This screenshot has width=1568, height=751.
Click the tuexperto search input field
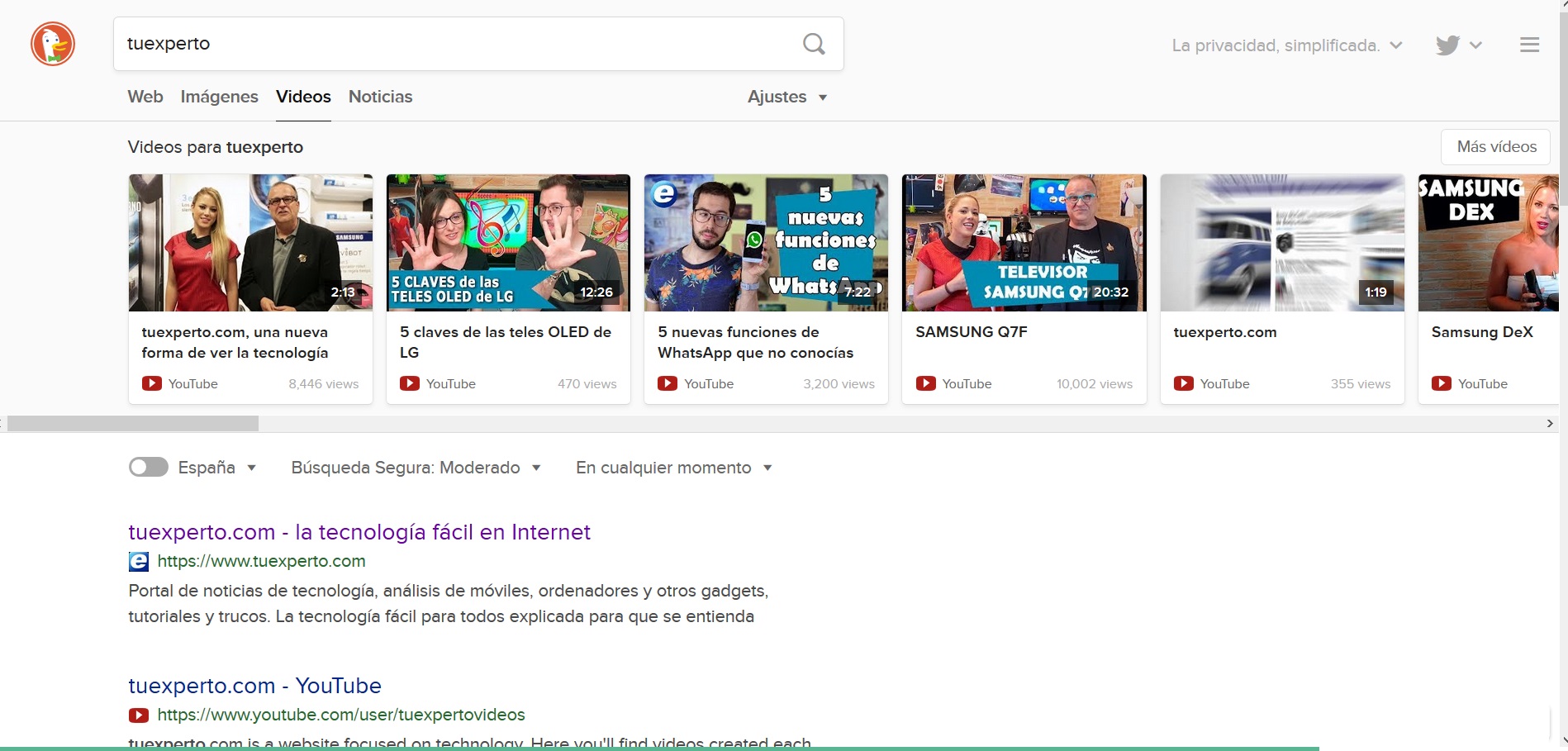(x=454, y=44)
